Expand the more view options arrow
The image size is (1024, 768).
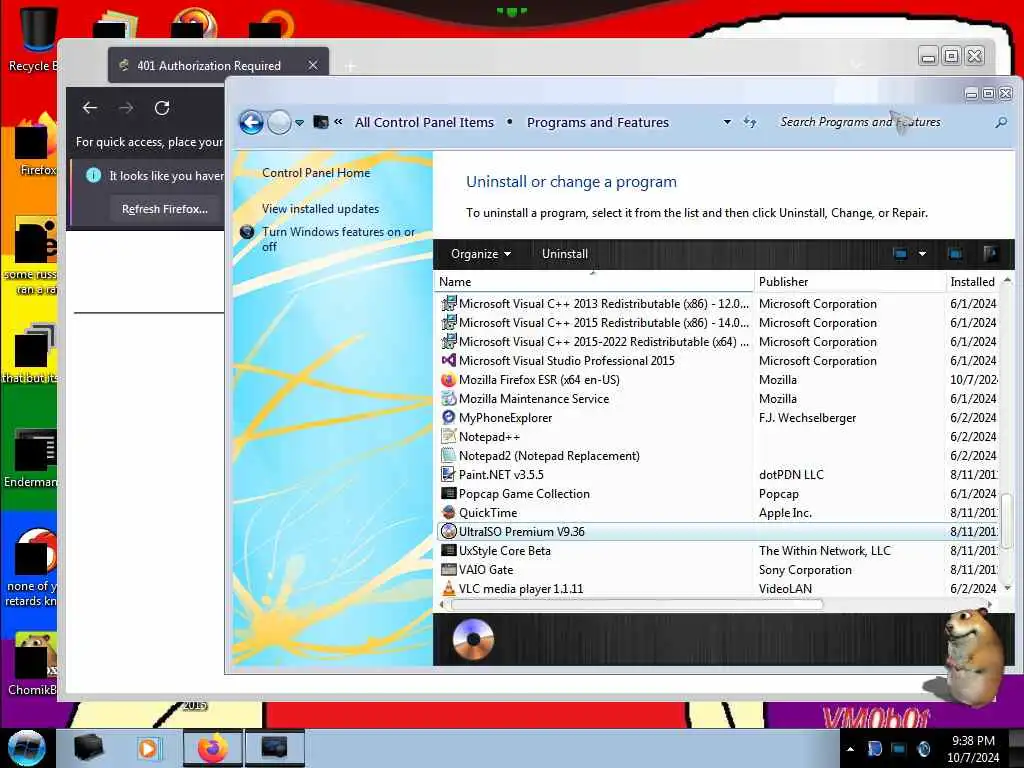point(922,254)
